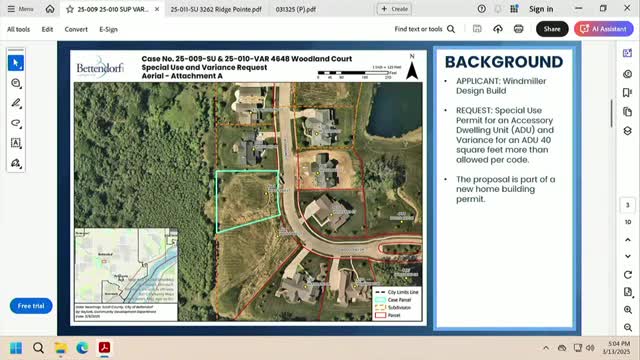Choose the Select arrow tool
Viewport: 640px width, 360px height.
pos(16,63)
